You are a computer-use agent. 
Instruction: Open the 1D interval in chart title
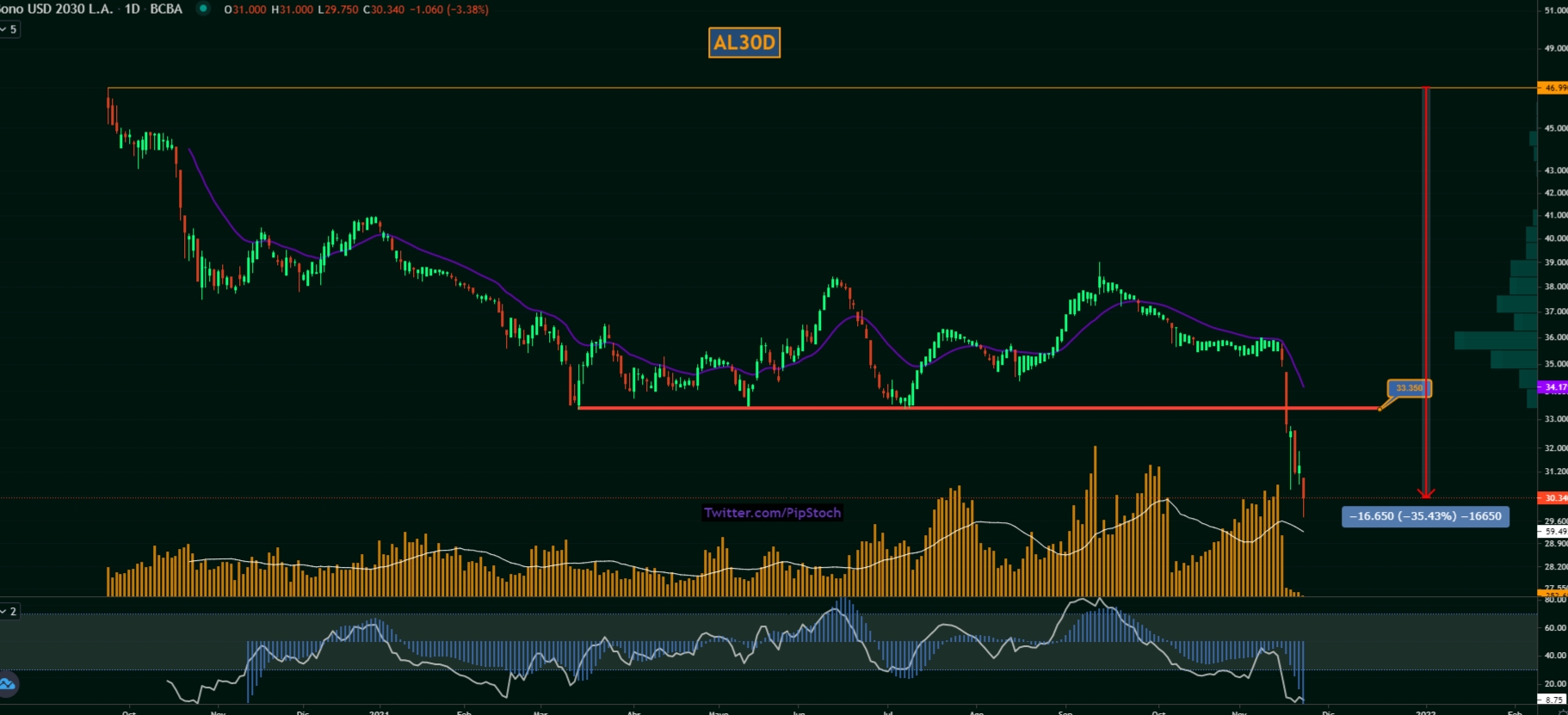[132, 9]
